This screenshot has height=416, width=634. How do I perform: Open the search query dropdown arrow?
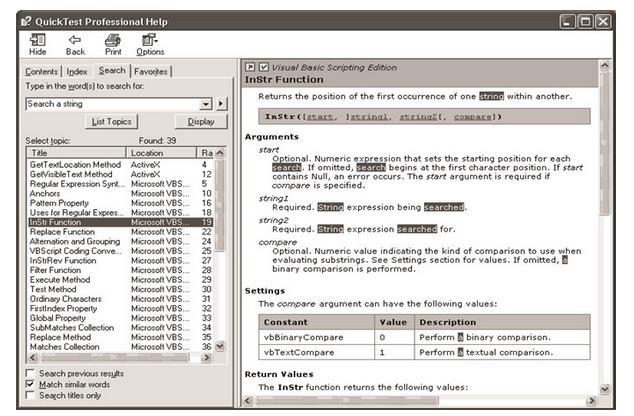coord(206,104)
